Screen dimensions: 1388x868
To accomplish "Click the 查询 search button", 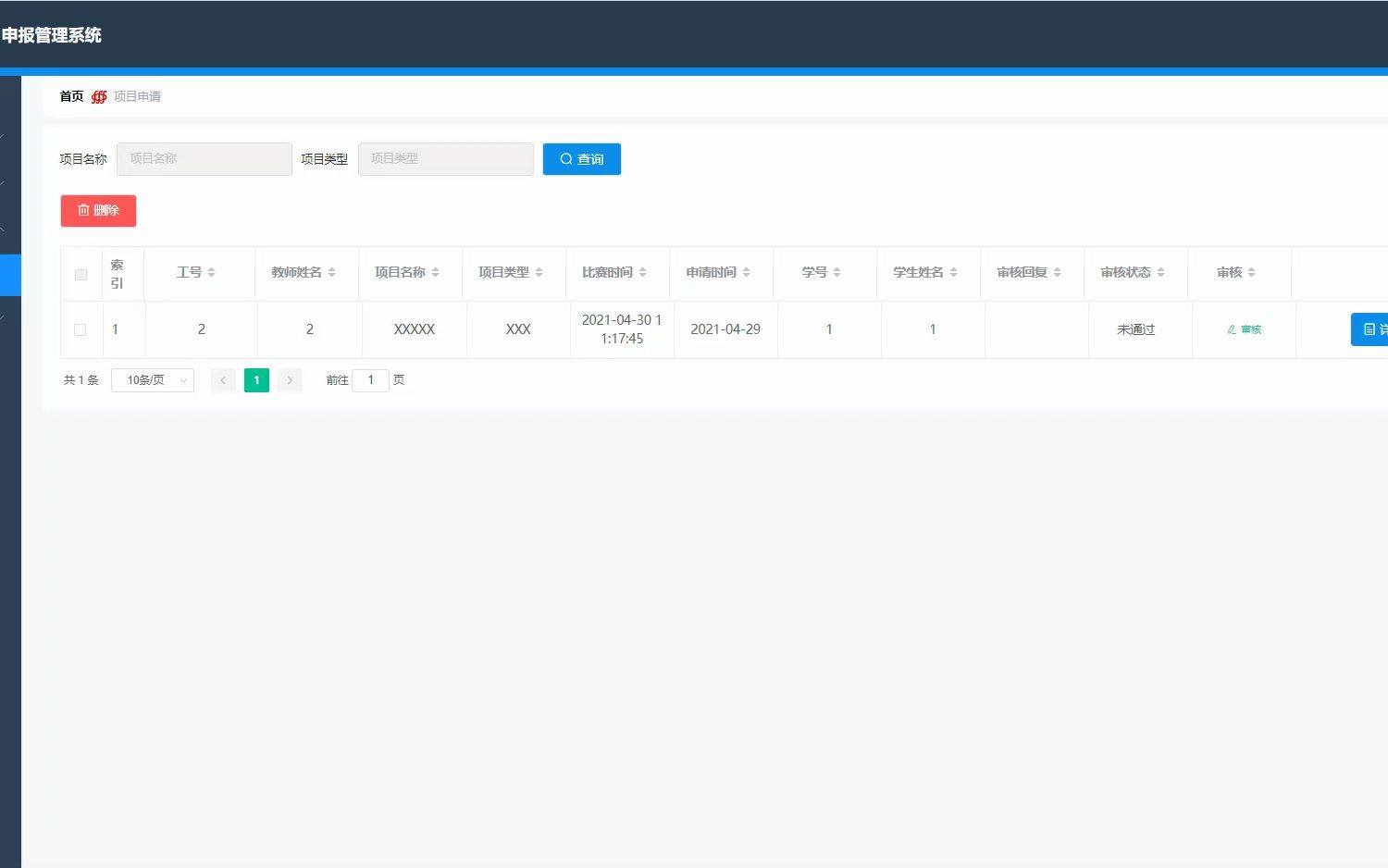I will click(581, 159).
